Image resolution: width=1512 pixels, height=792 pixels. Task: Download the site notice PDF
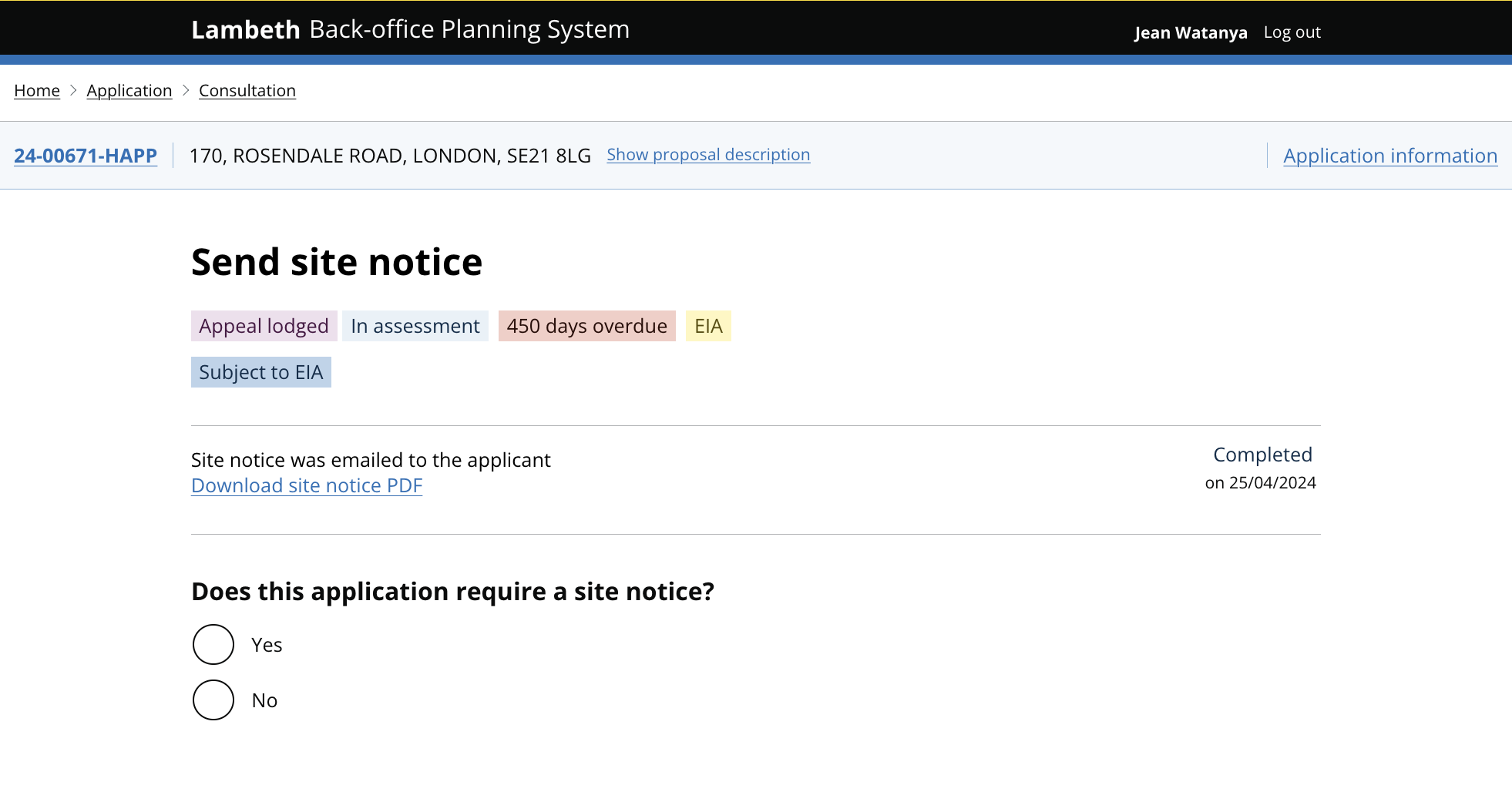point(306,485)
